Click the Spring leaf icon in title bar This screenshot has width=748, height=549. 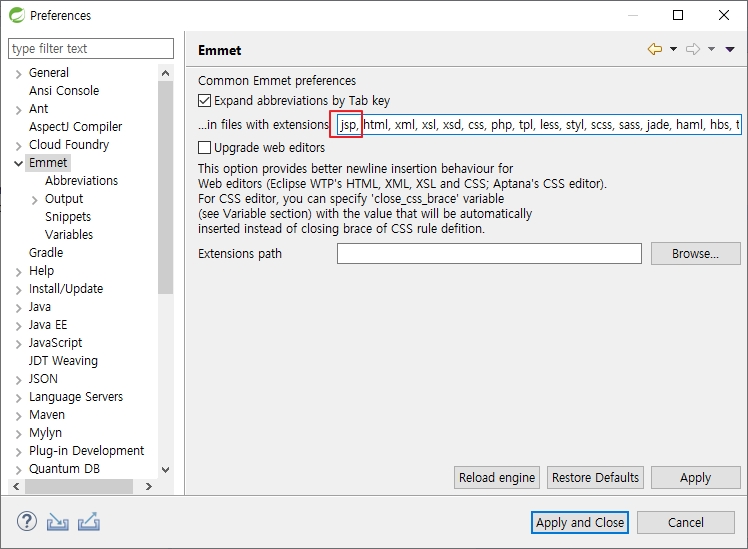pos(17,15)
